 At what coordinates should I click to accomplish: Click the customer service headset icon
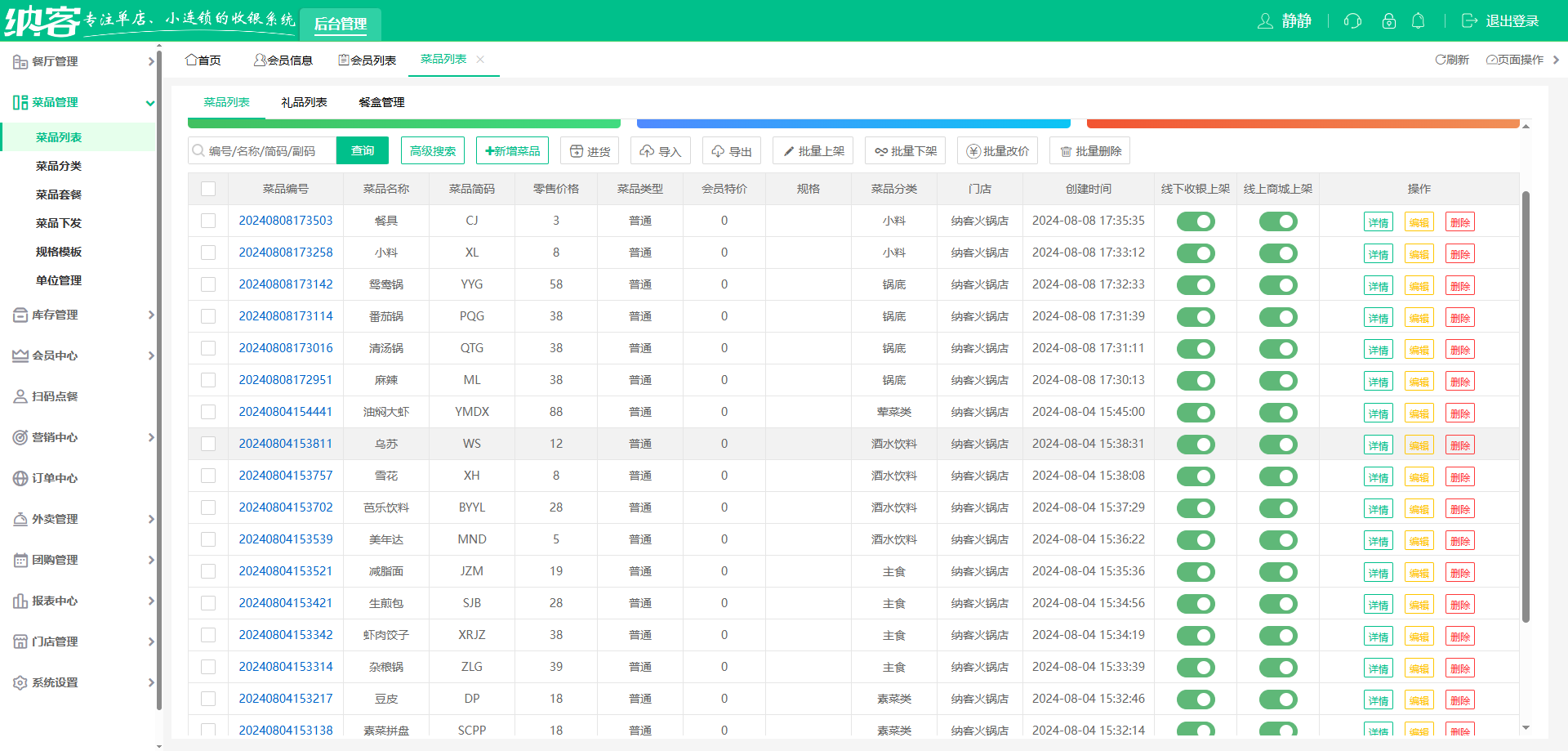point(1352,21)
